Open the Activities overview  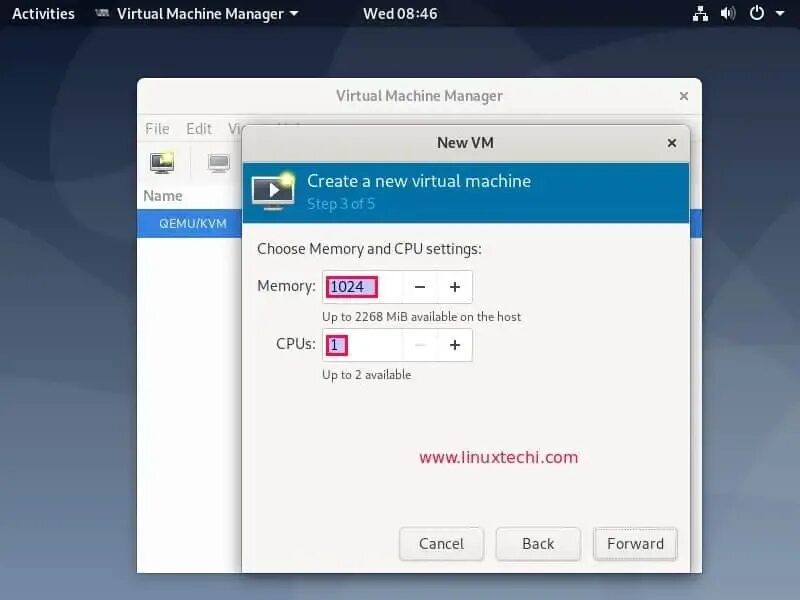[42, 13]
